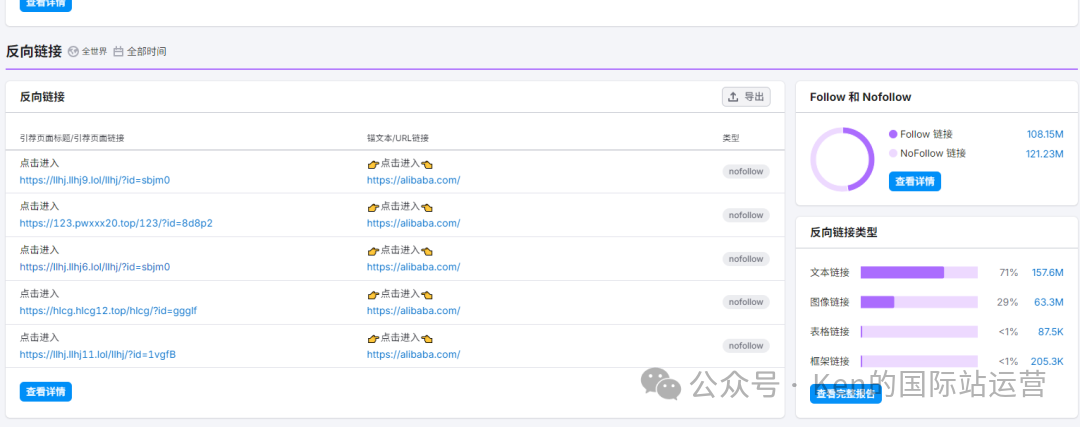Click alibaba.com link in pwxxx20.top row

coord(413,223)
